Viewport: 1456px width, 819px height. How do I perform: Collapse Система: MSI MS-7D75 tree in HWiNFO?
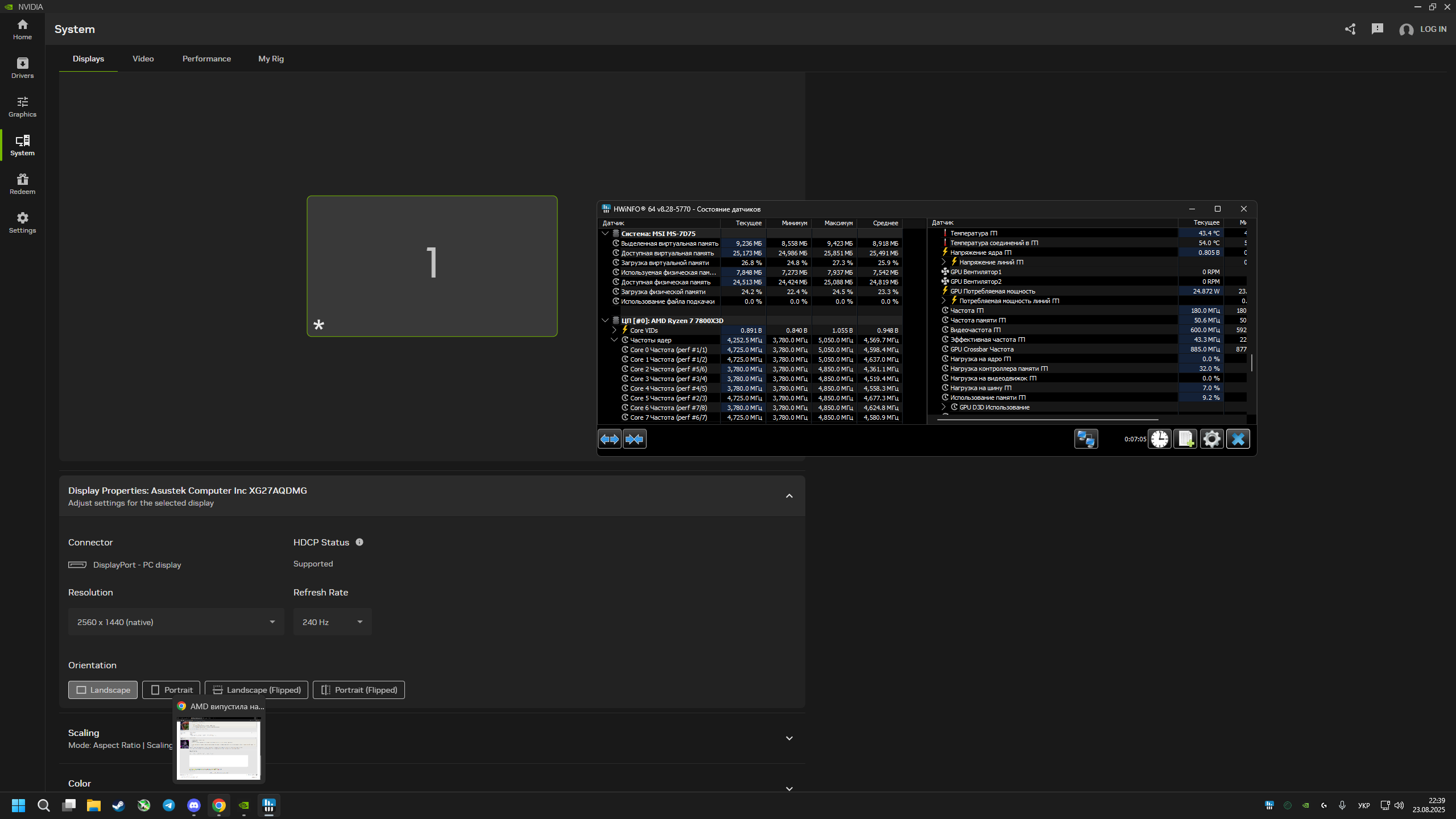tap(605, 233)
